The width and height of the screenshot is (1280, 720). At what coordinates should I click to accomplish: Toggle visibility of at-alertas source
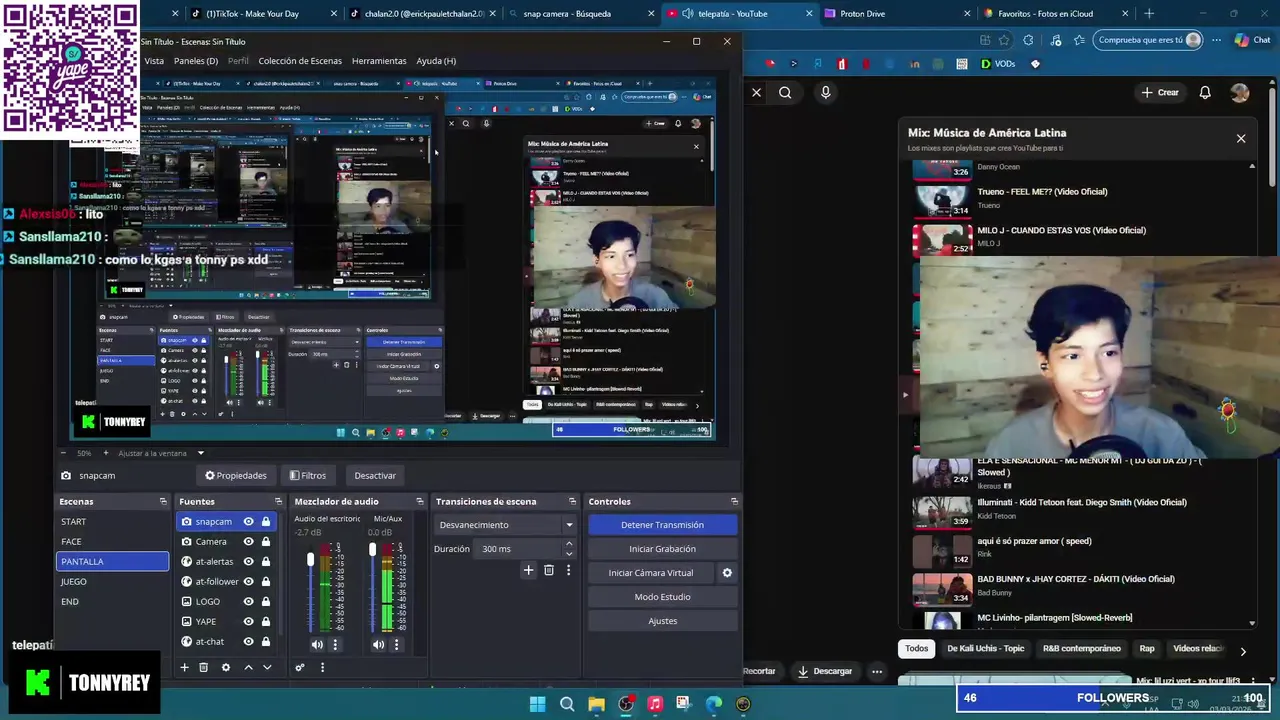coord(248,561)
